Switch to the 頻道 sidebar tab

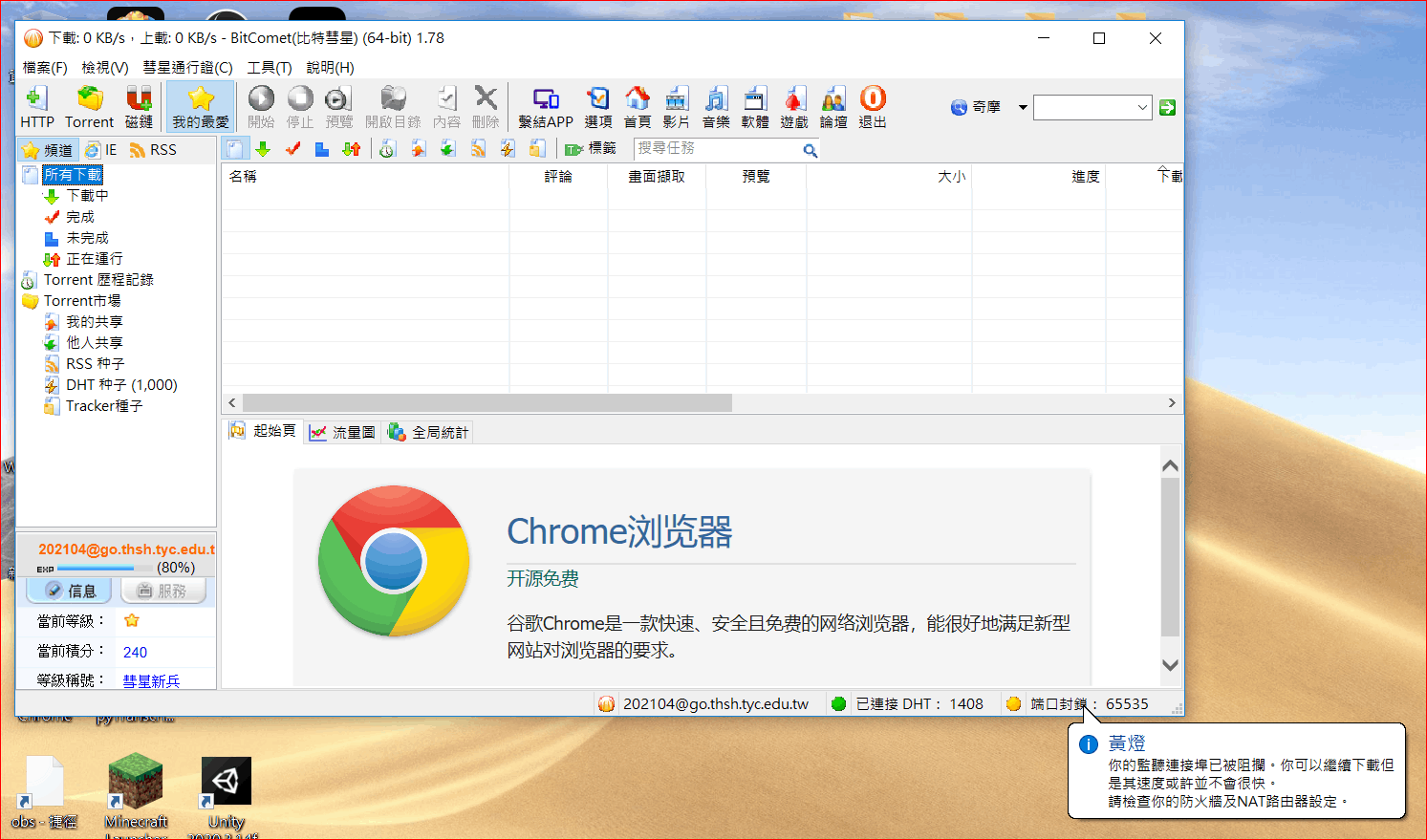pyautogui.click(x=48, y=150)
